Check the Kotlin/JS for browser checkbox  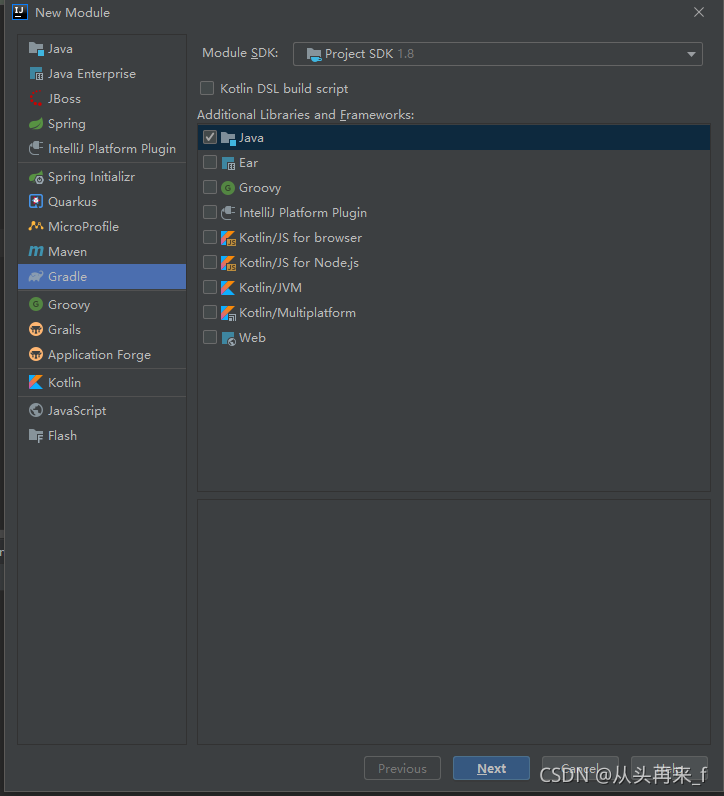click(x=210, y=237)
